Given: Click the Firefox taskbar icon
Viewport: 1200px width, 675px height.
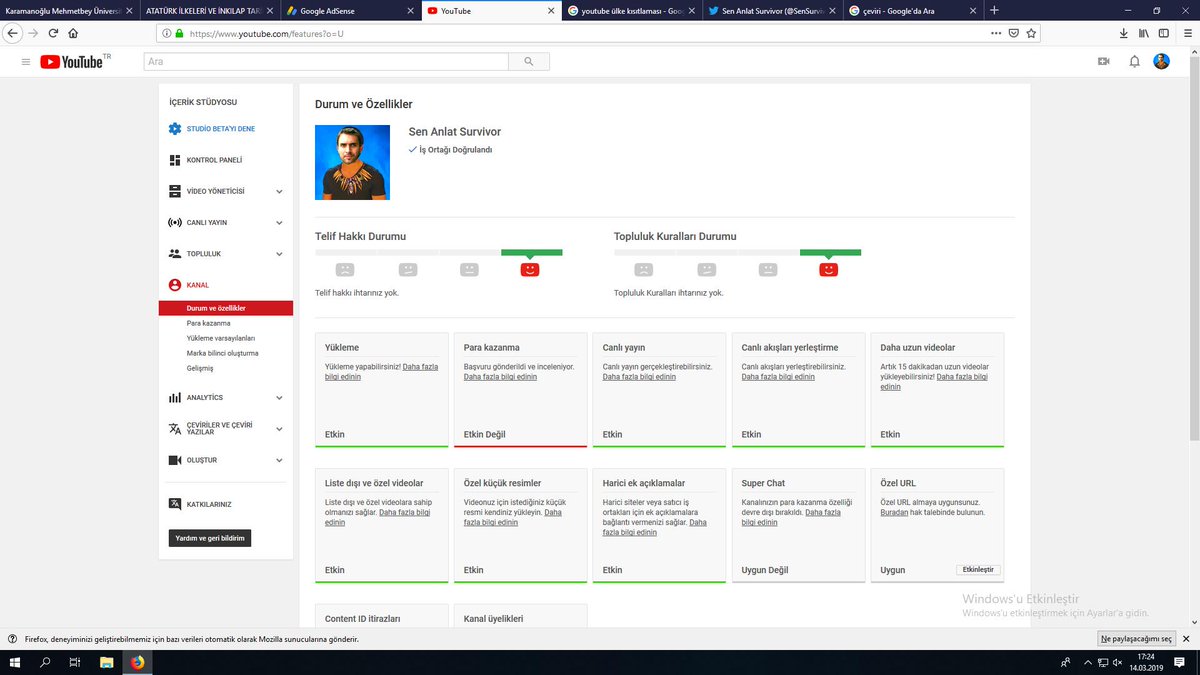Looking at the screenshot, I should coord(137,662).
